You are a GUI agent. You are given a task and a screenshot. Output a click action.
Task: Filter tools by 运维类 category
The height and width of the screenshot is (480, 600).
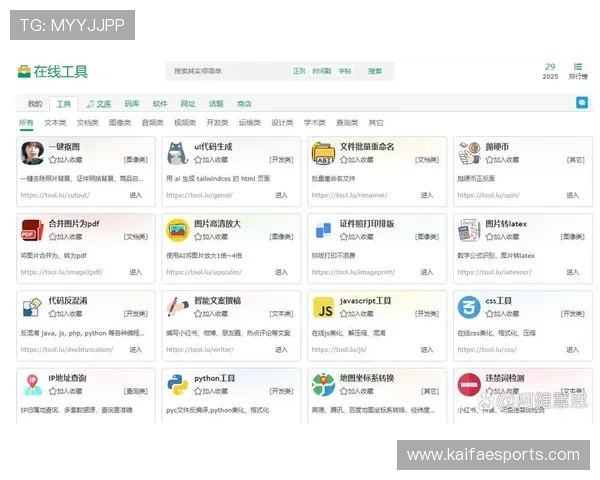pos(250,122)
